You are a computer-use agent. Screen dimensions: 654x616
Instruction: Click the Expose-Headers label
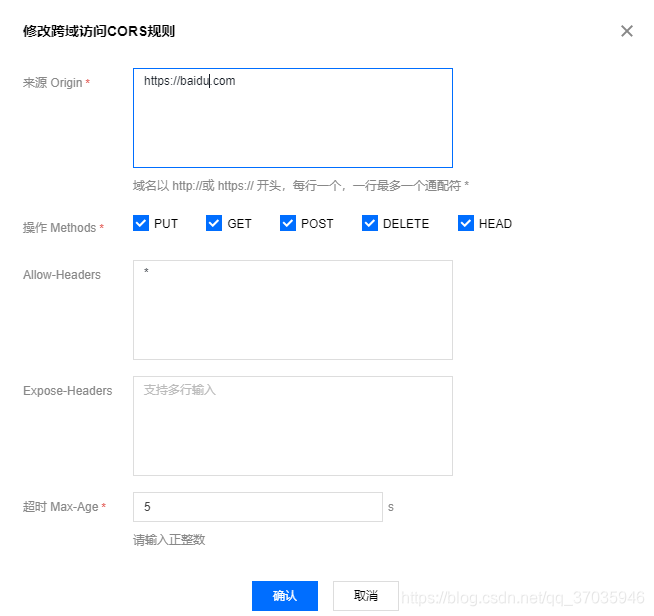68,391
